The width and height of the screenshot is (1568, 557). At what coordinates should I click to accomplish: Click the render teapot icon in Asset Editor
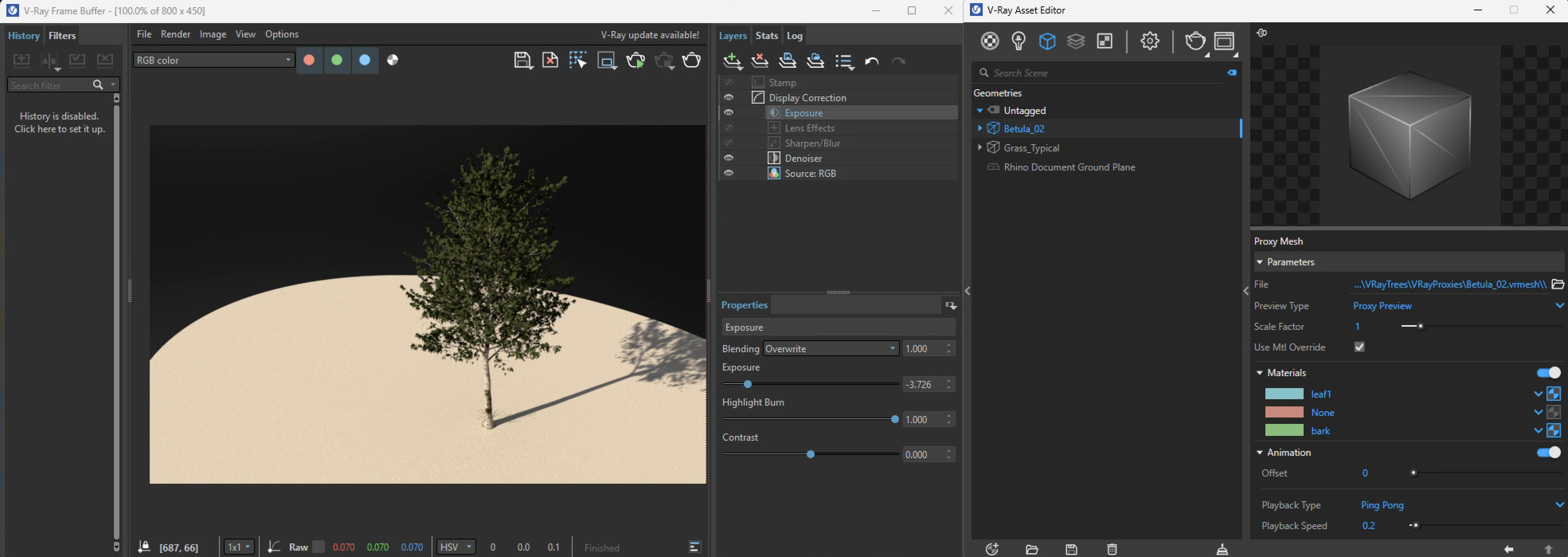tap(1194, 41)
